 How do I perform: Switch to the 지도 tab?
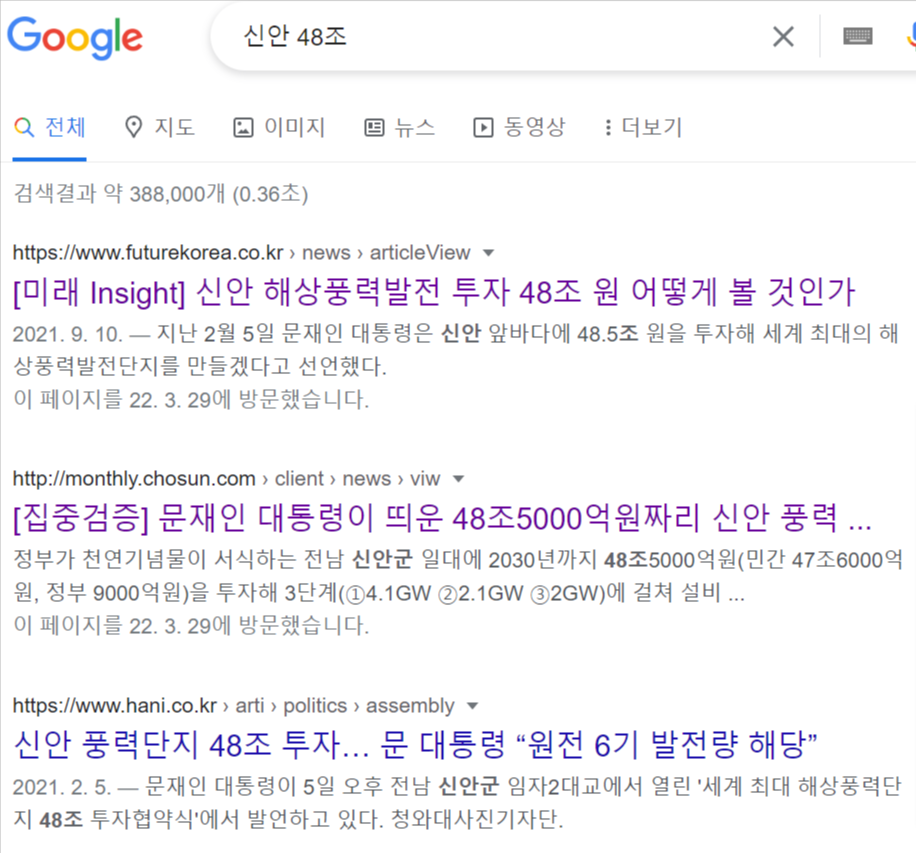tap(159, 127)
